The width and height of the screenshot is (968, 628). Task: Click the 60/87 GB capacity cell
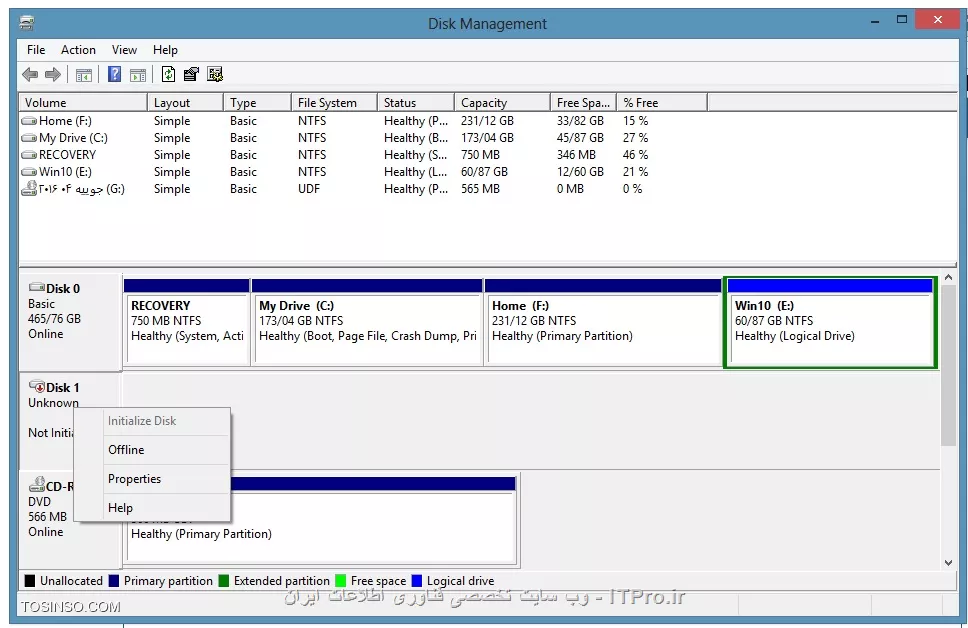tap(484, 172)
